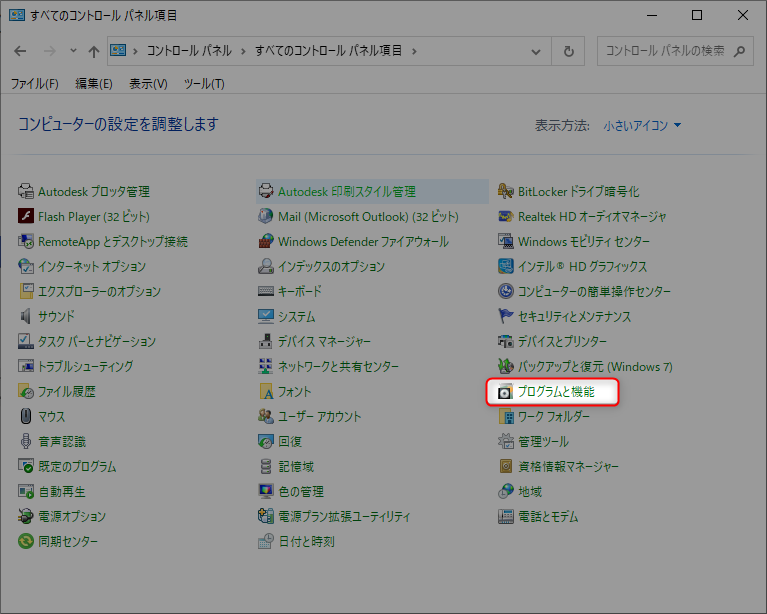
Task: Click the Realtek HD オーディオマネージャ icon
Action: pyautogui.click(x=505, y=216)
